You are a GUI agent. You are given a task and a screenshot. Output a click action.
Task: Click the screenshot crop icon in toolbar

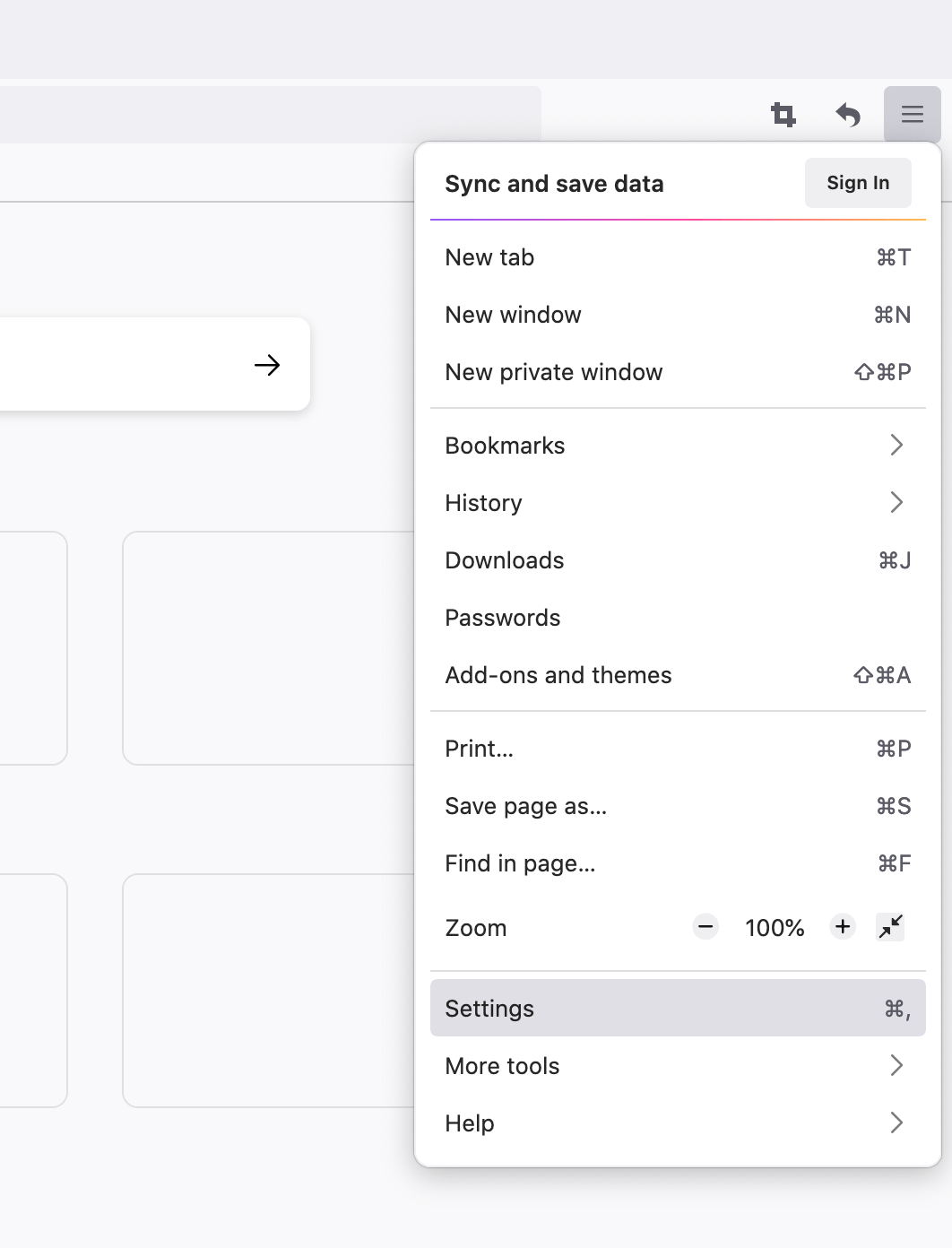[x=783, y=115]
